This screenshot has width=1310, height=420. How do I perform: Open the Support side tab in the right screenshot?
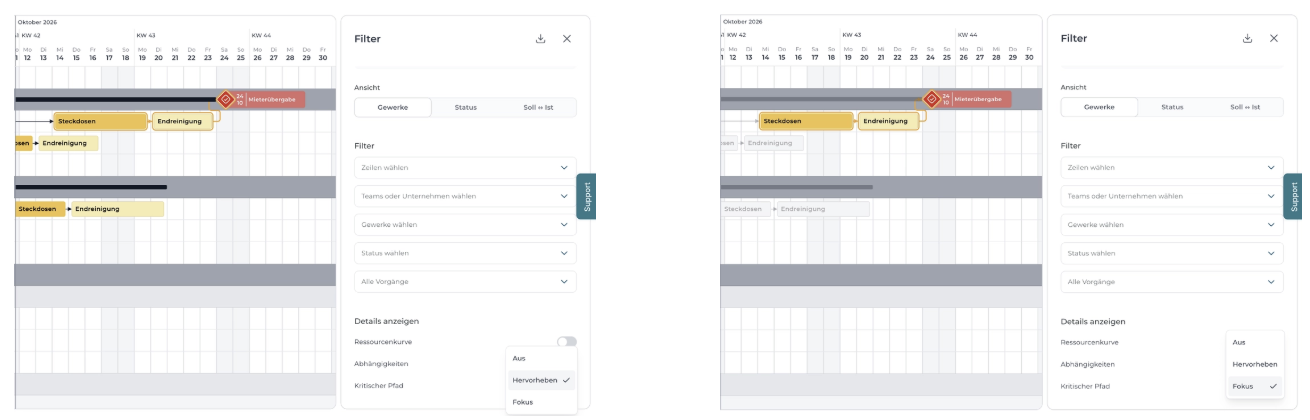tap(1294, 196)
